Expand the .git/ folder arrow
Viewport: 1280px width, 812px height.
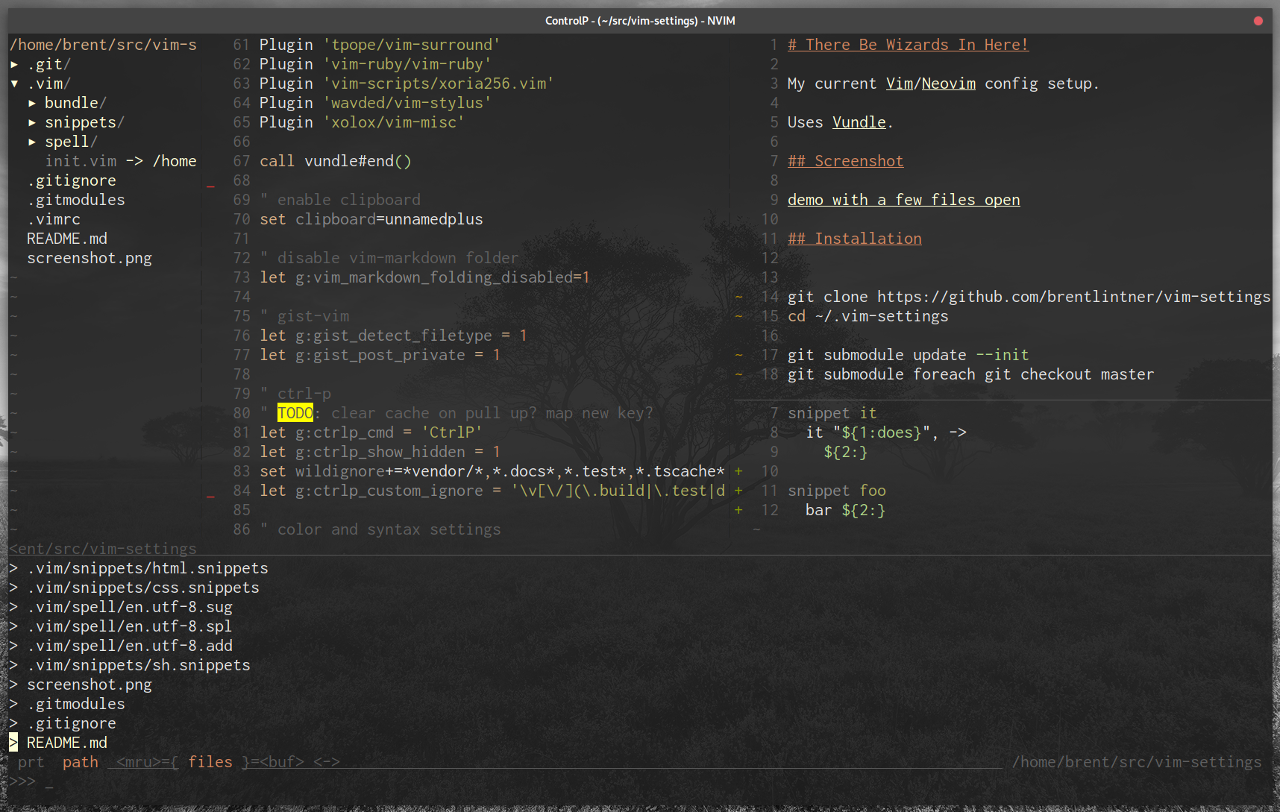(x=14, y=64)
